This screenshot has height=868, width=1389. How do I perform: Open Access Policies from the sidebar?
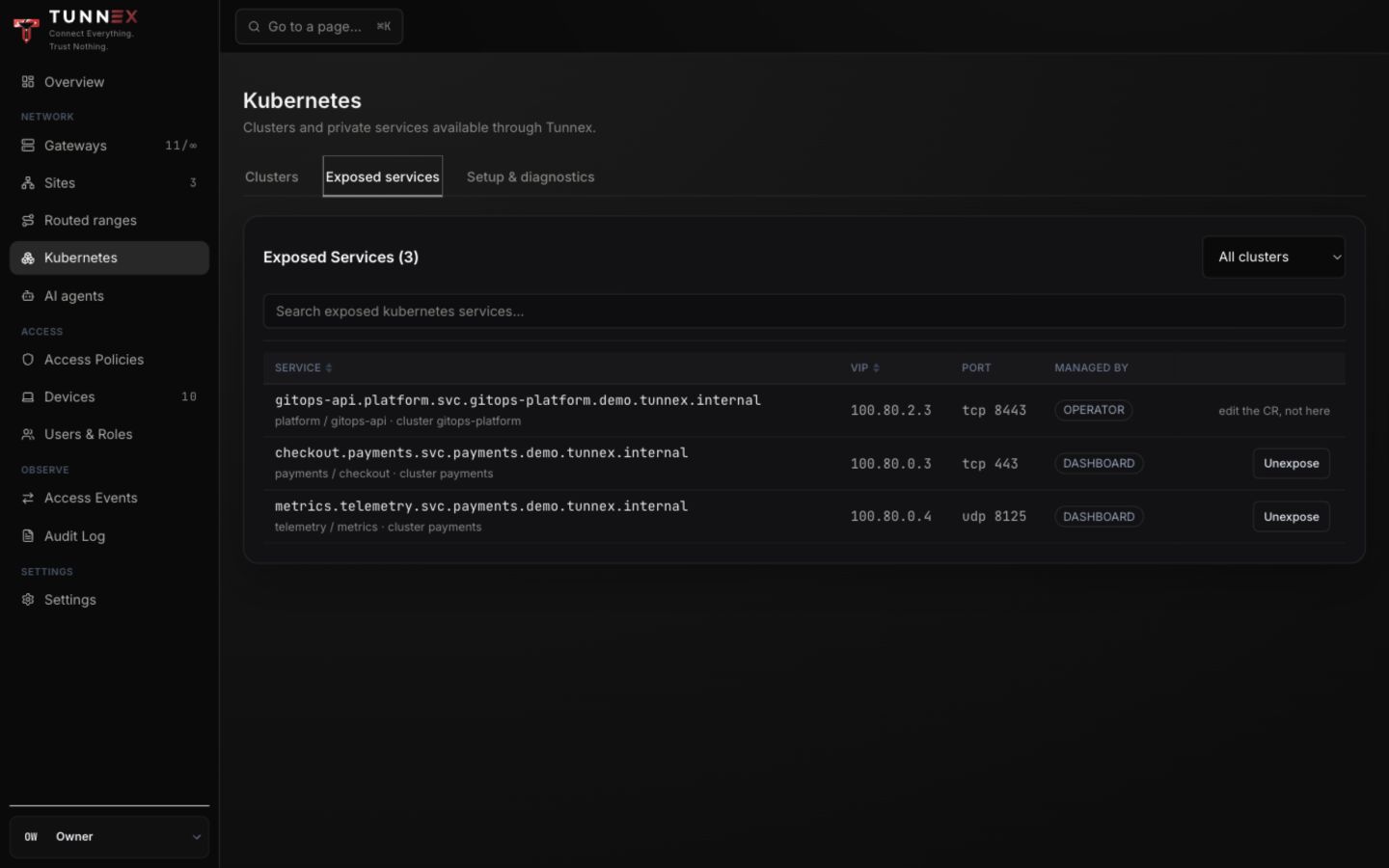click(109, 360)
